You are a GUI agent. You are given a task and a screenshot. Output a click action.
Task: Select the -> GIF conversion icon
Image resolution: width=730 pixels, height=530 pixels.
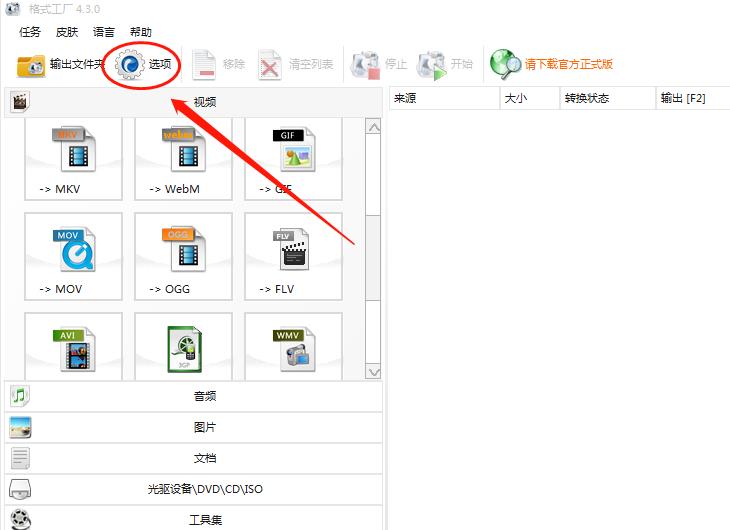pos(294,149)
